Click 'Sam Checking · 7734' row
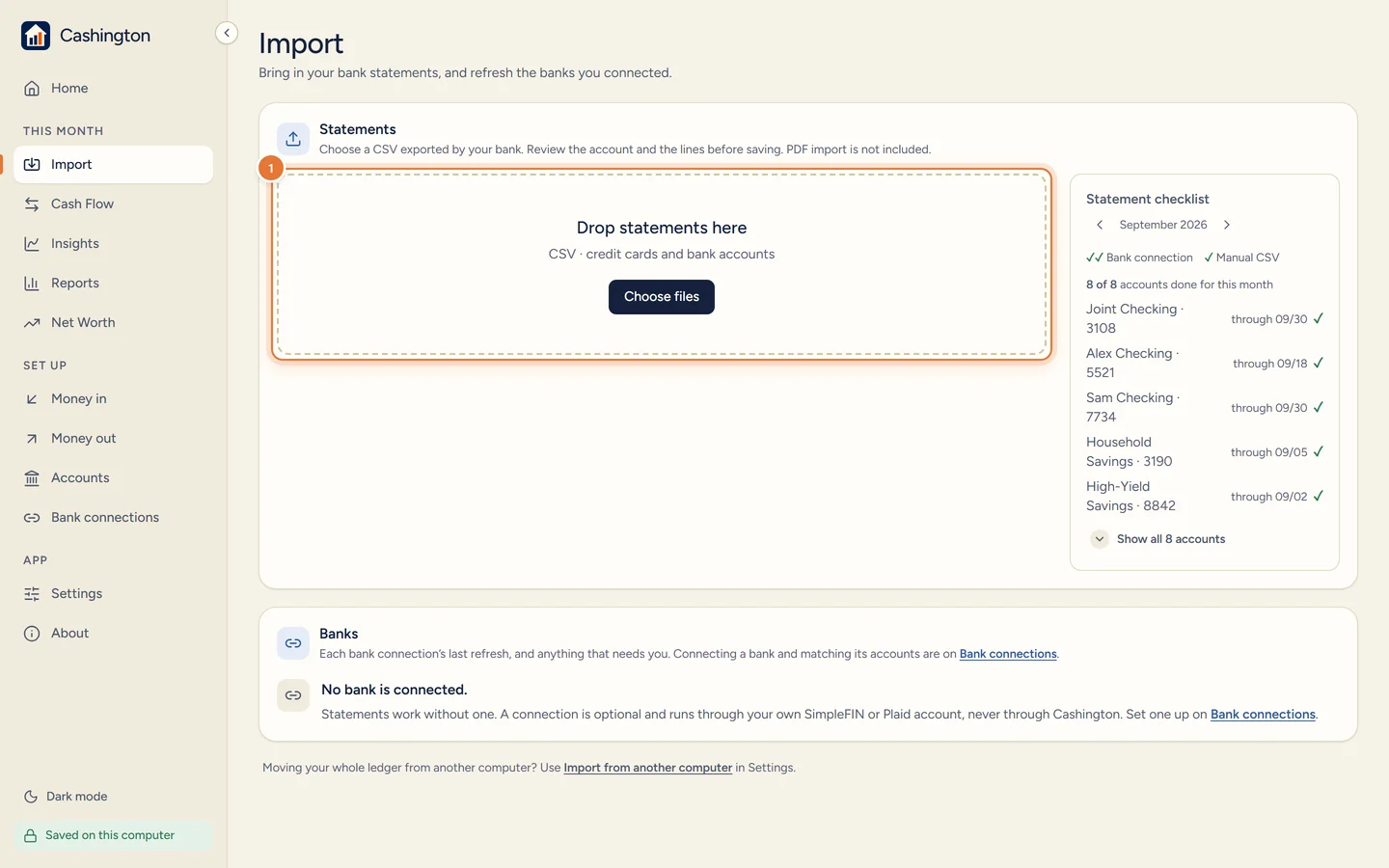Viewport: 1389px width, 868px height. pos(1205,407)
